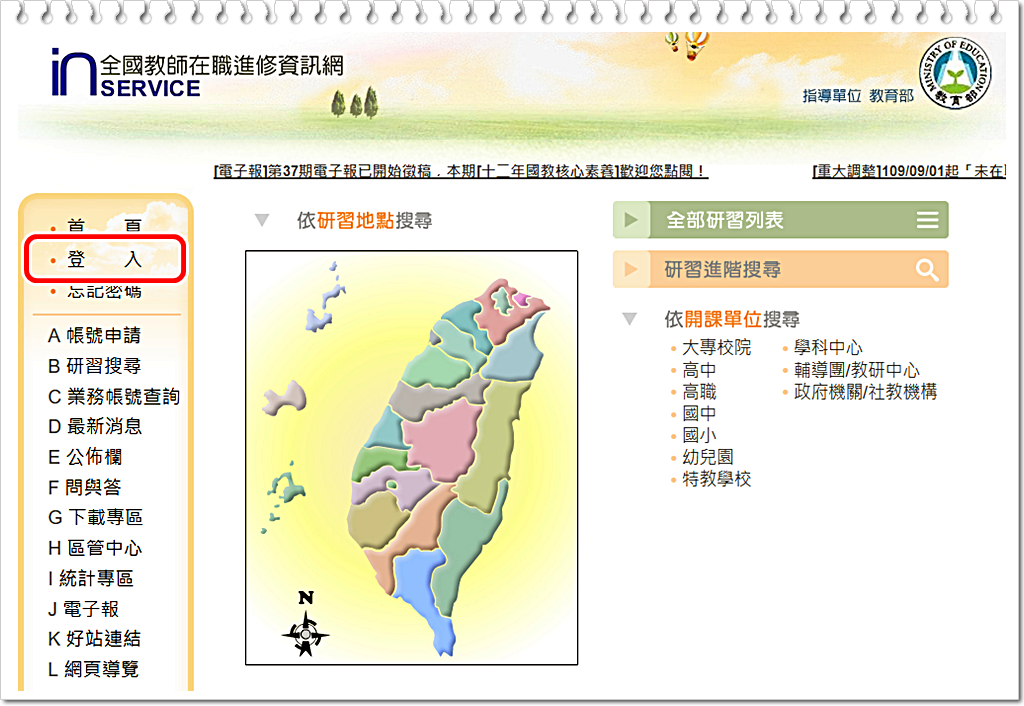The height and width of the screenshot is (706, 1024).
Task: Select the Matsu islands at map top-left
Action: pyautogui.click(x=327, y=297)
